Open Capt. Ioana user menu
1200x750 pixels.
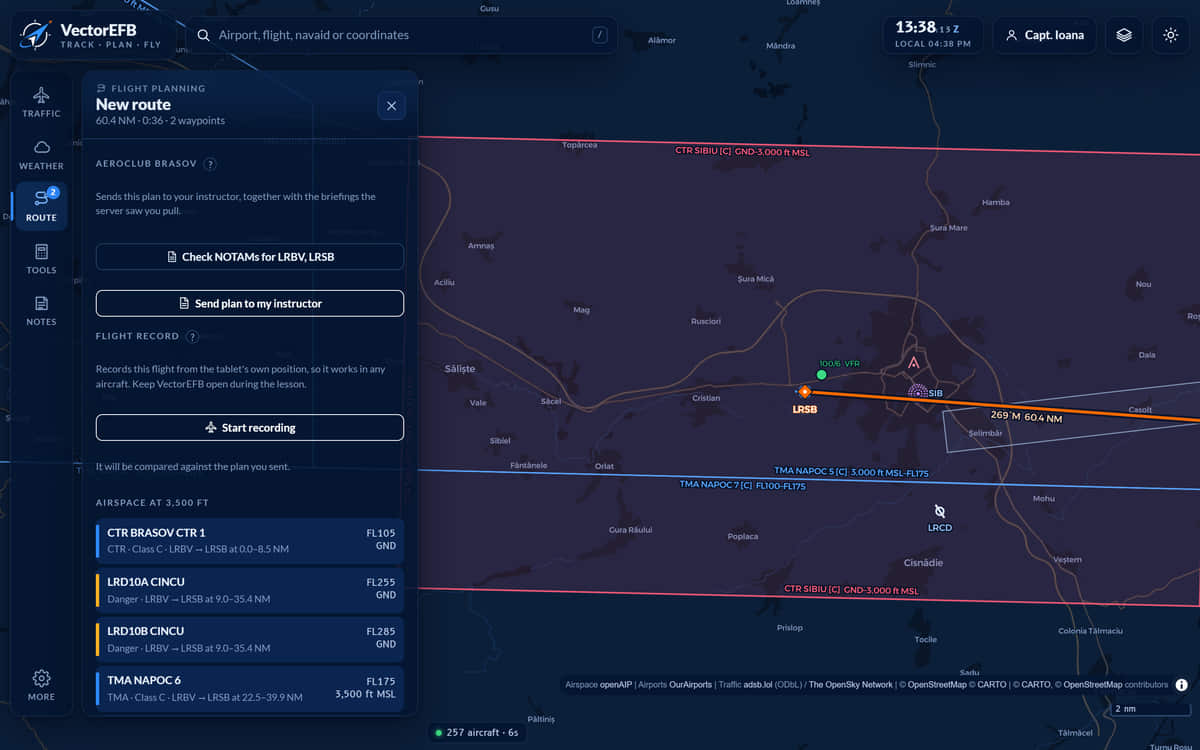point(1044,35)
